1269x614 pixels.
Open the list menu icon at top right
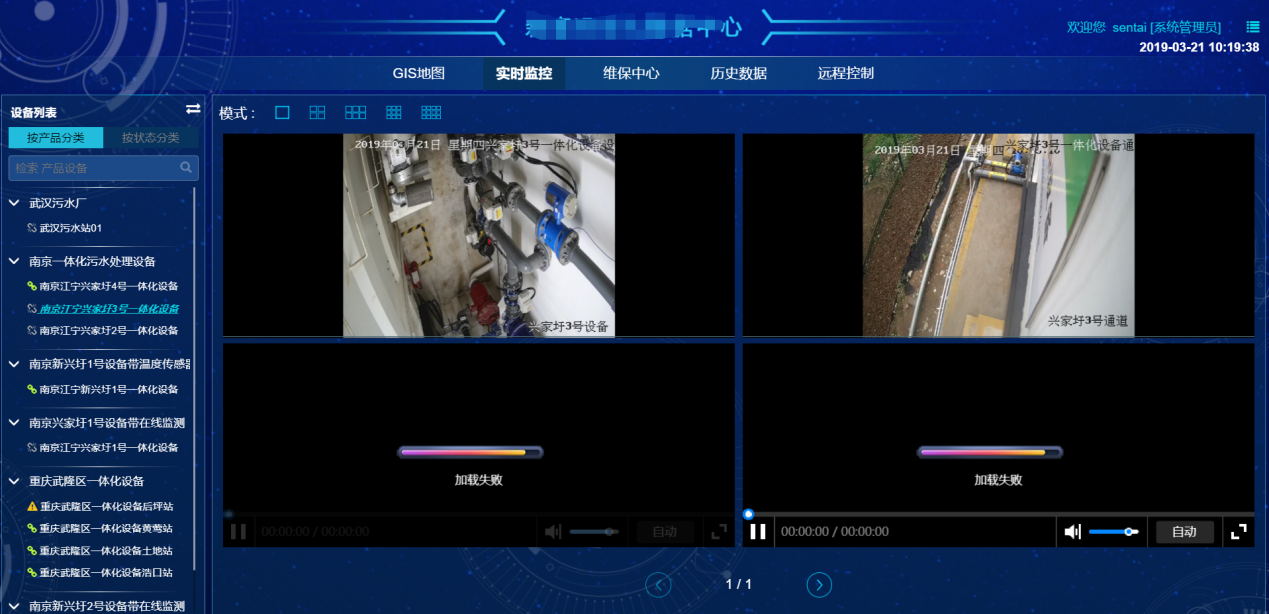pyautogui.click(x=1252, y=27)
